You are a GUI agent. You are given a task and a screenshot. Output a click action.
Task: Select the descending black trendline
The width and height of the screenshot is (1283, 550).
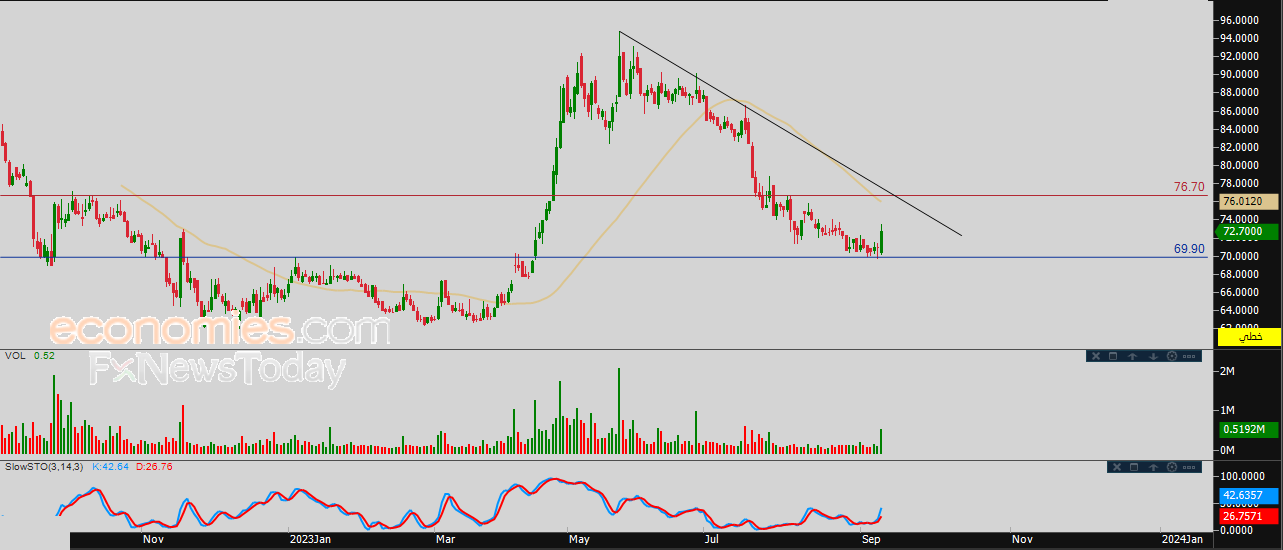[790, 135]
